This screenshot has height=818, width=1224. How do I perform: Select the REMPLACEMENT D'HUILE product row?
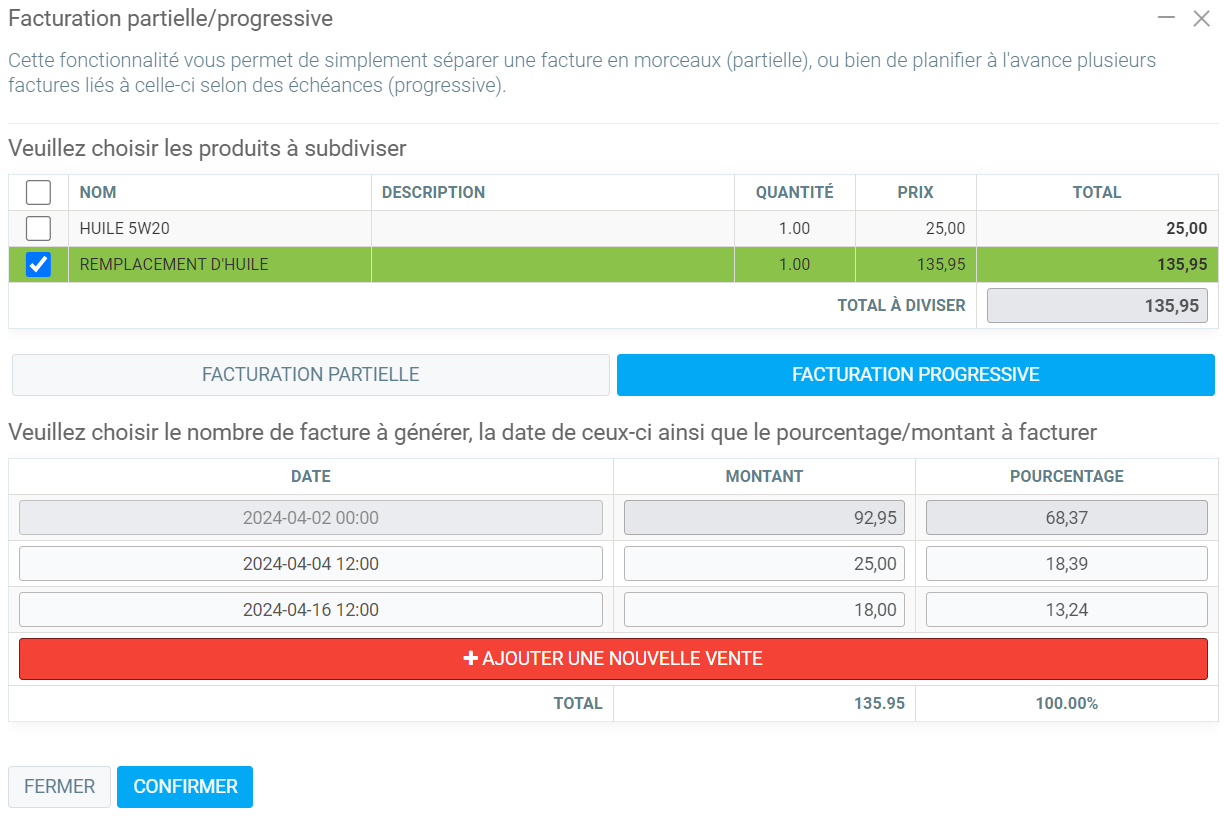[x=174, y=265]
